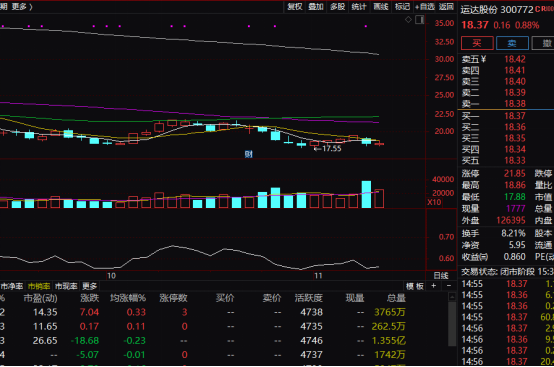Image resolution: width=554 pixels, height=367 pixels.
Task: Select the 市销率 tab
Action: pyautogui.click(x=39, y=286)
